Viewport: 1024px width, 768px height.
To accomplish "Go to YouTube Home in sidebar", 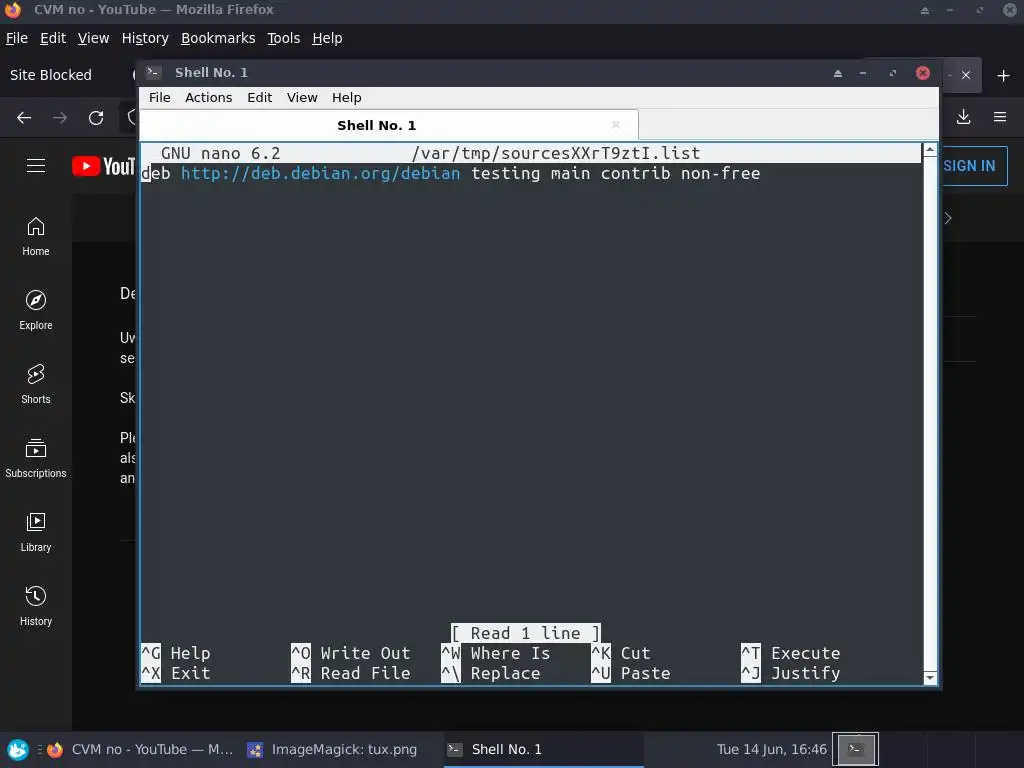I will point(35,236).
